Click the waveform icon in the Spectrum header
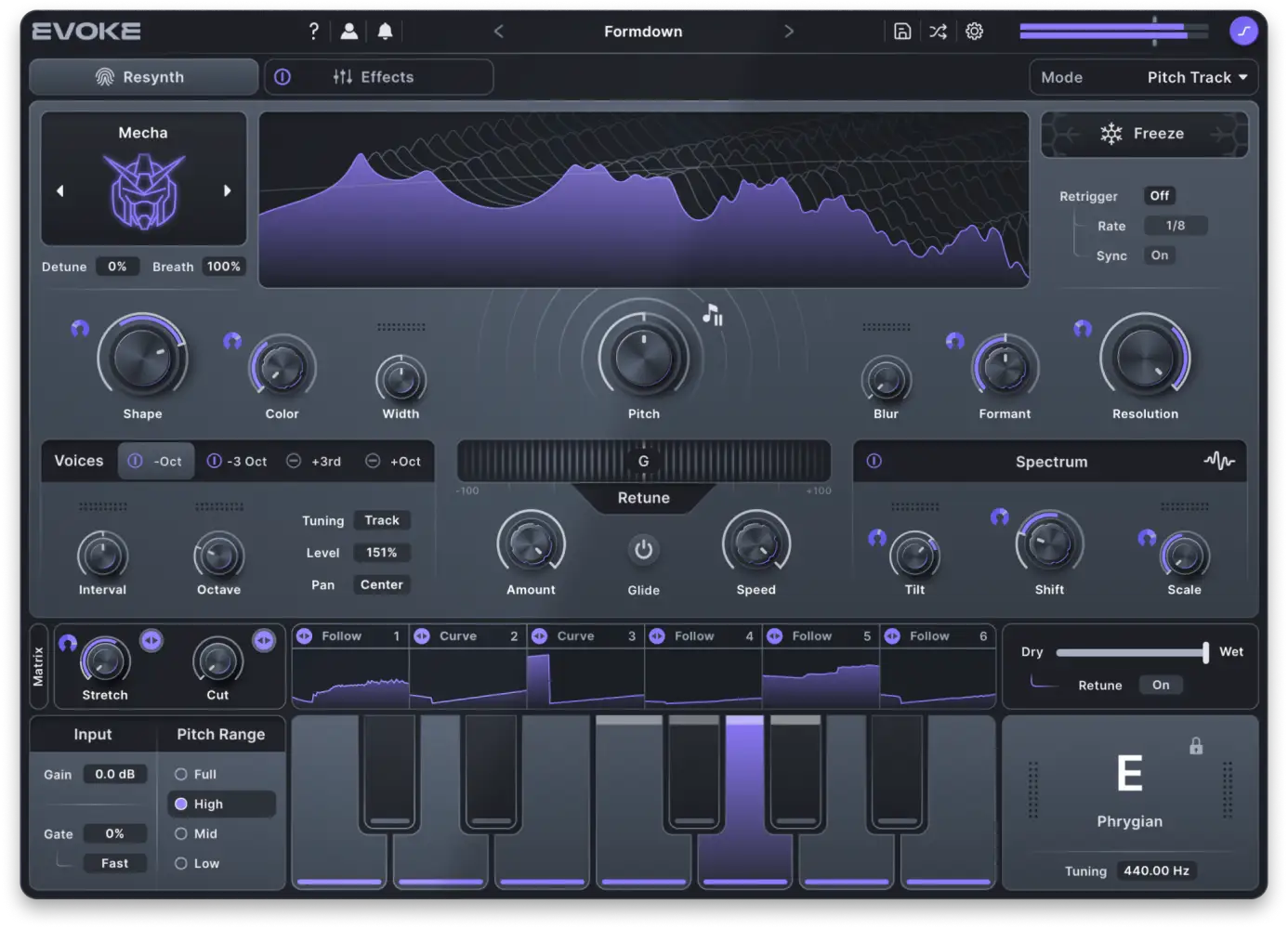This screenshot has width=1288, height=929. pyautogui.click(x=1219, y=461)
